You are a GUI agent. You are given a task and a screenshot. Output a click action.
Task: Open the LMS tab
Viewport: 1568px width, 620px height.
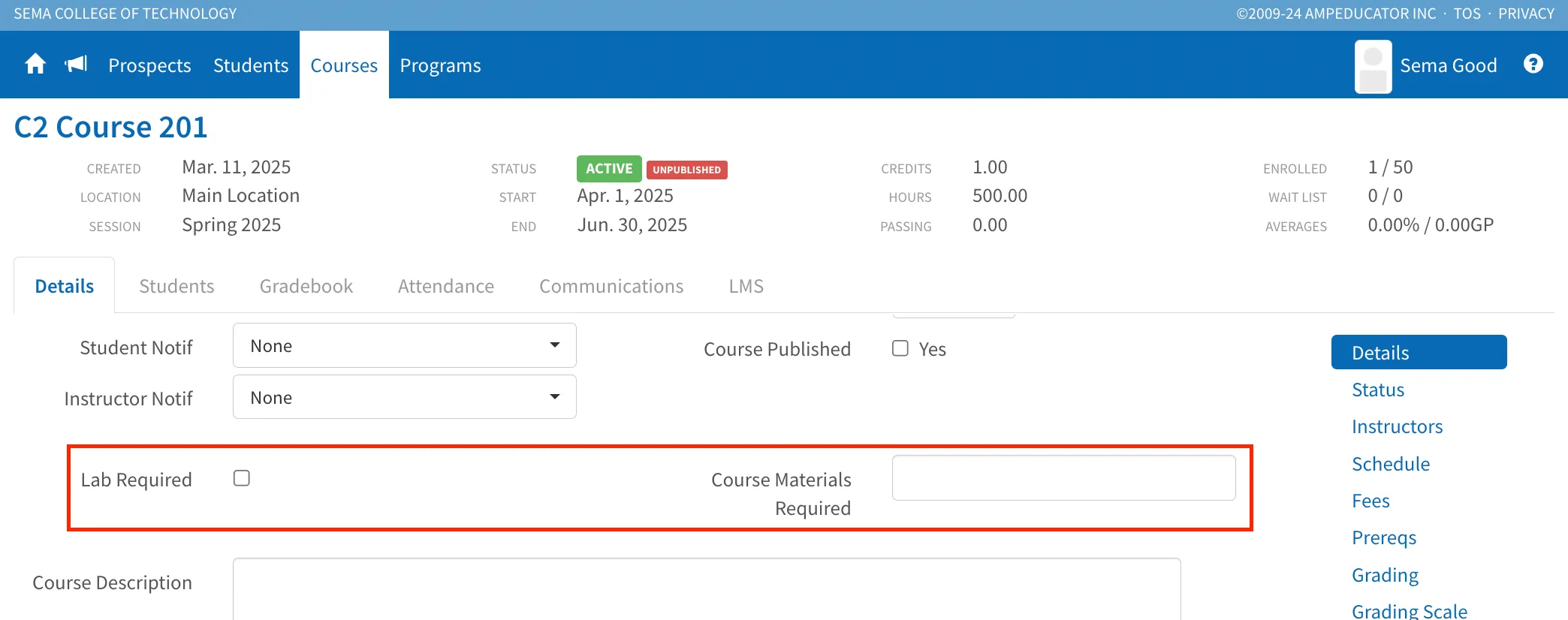tap(746, 286)
